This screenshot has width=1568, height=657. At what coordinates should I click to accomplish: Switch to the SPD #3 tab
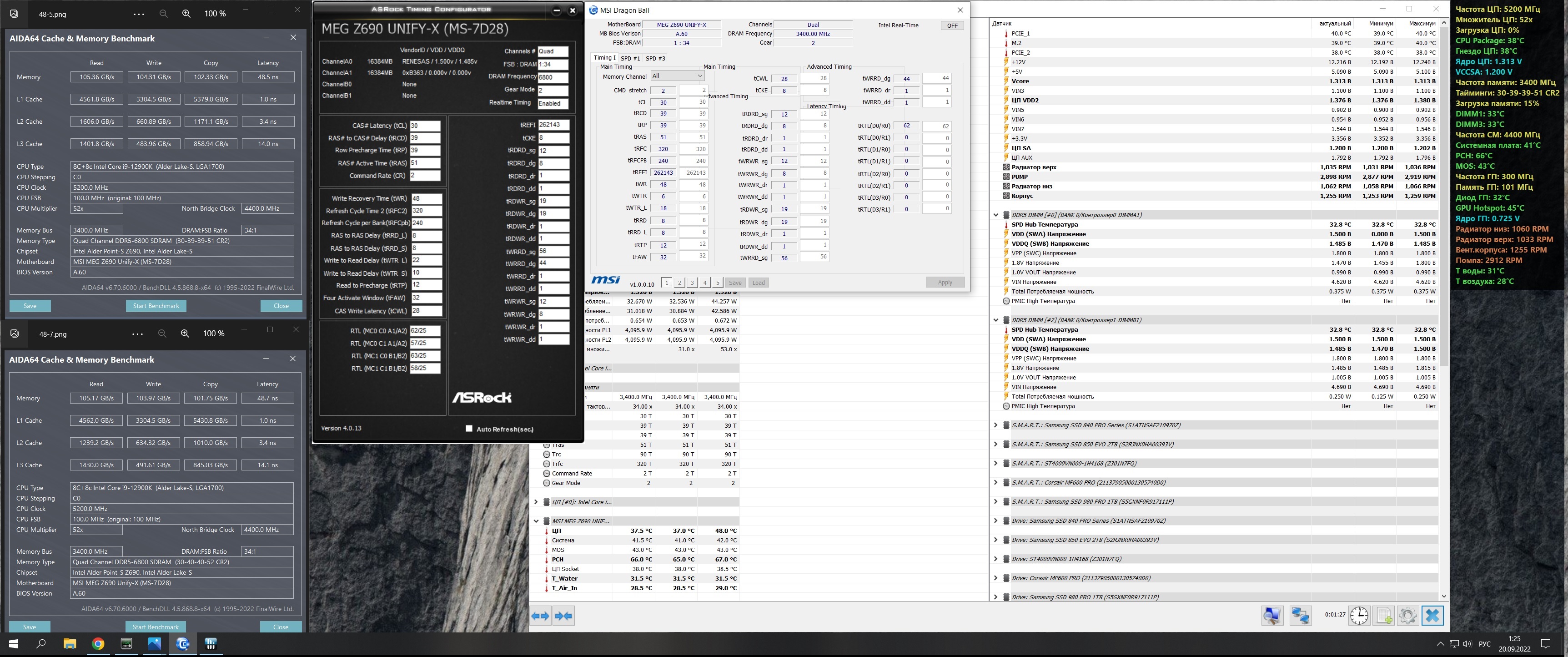click(x=655, y=58)
